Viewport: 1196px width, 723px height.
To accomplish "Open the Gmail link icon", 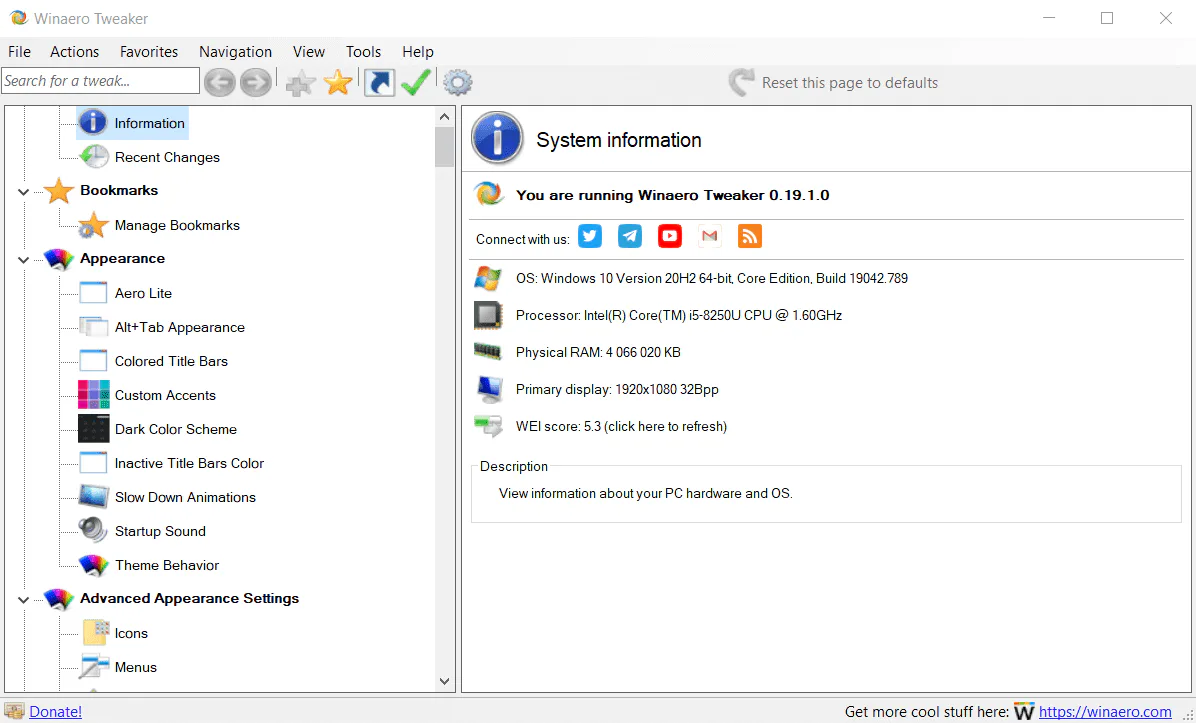I will click(710, 236).
